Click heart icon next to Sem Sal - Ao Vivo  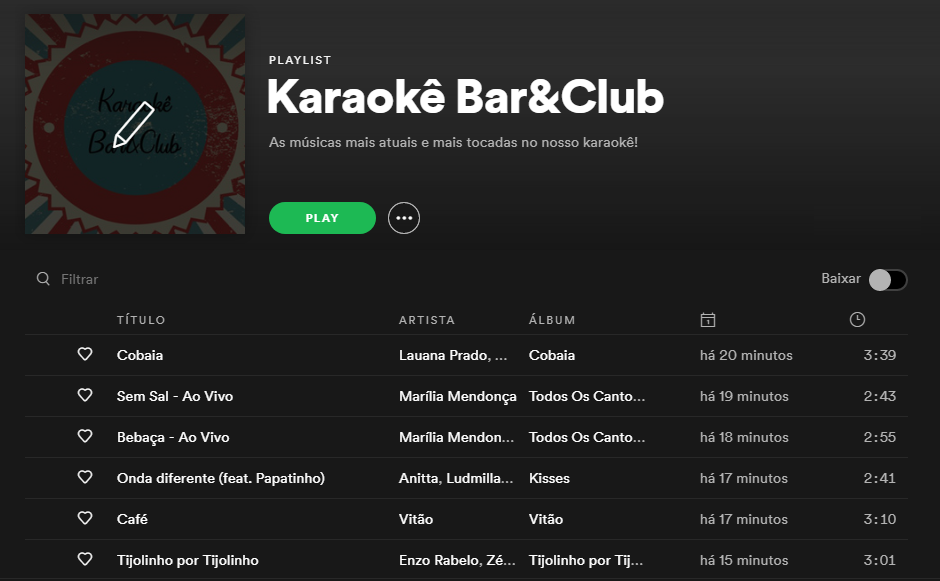tap(85, 395)
